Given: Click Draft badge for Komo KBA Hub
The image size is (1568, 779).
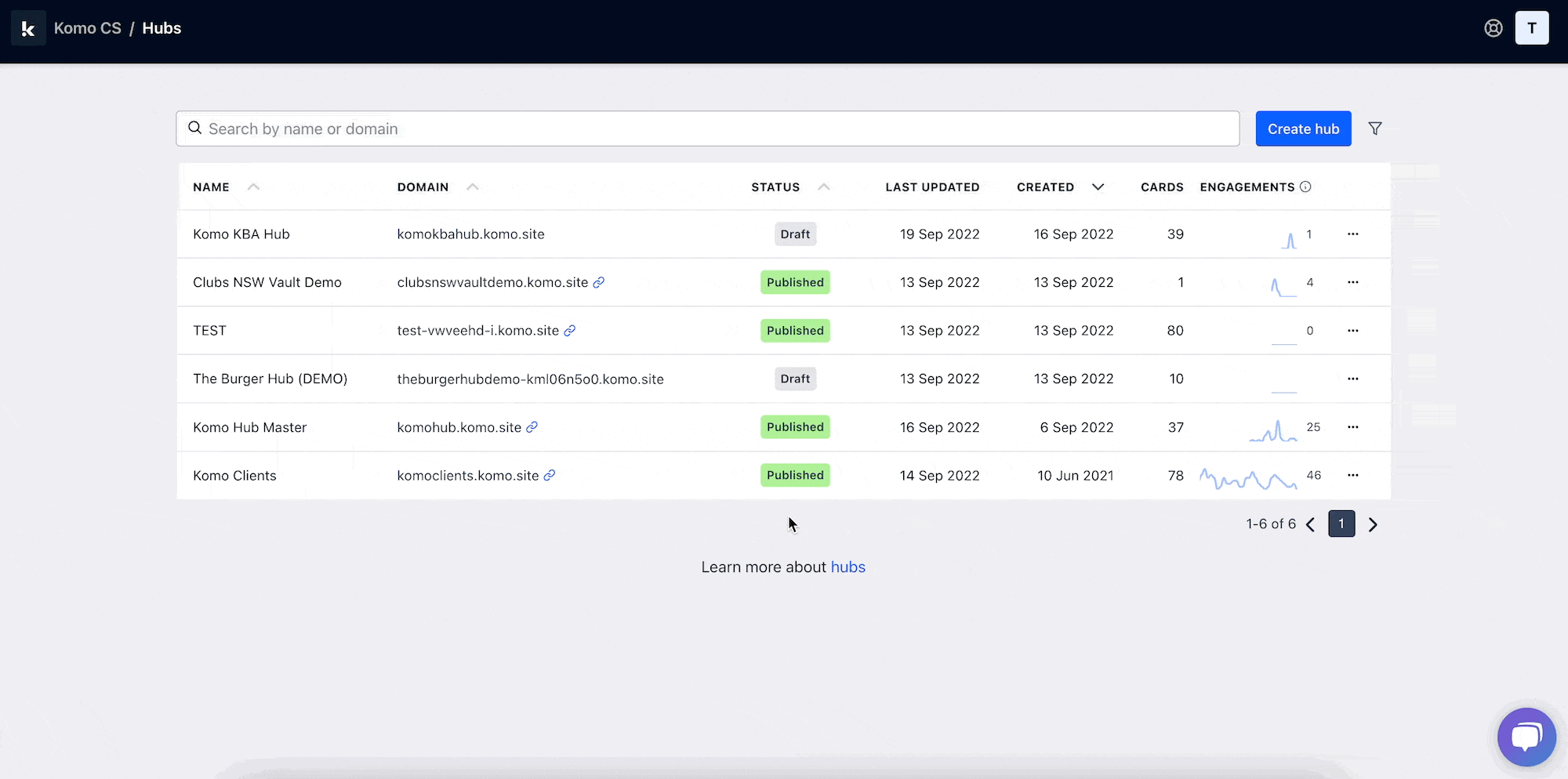Looking at the screenshot, I should [x=795, y=234].
